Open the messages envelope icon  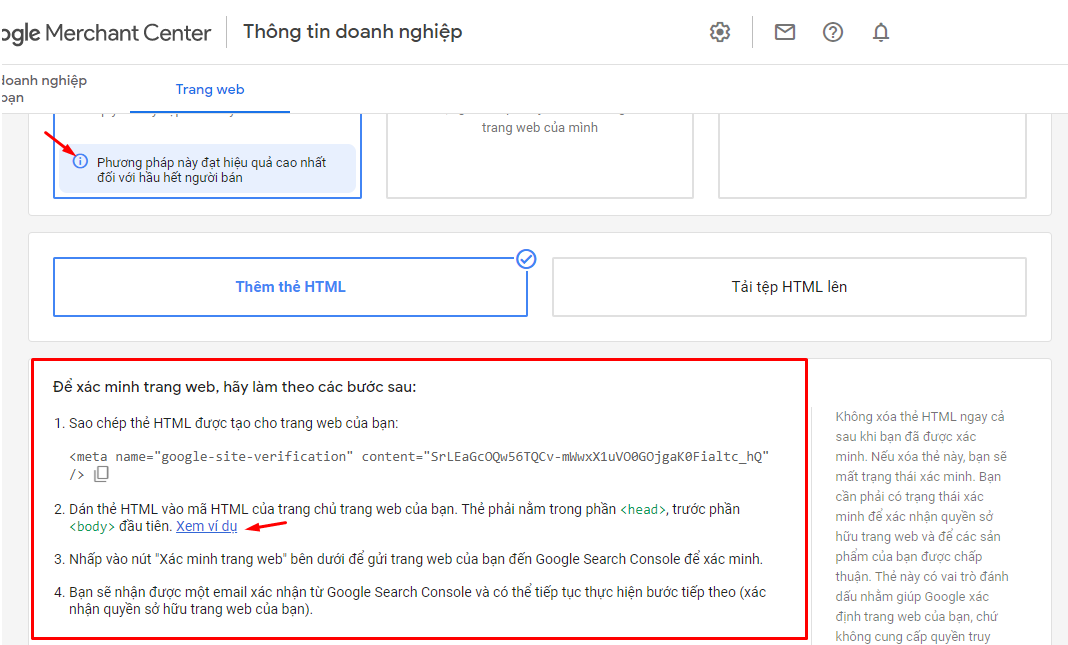tap(784, 31)
